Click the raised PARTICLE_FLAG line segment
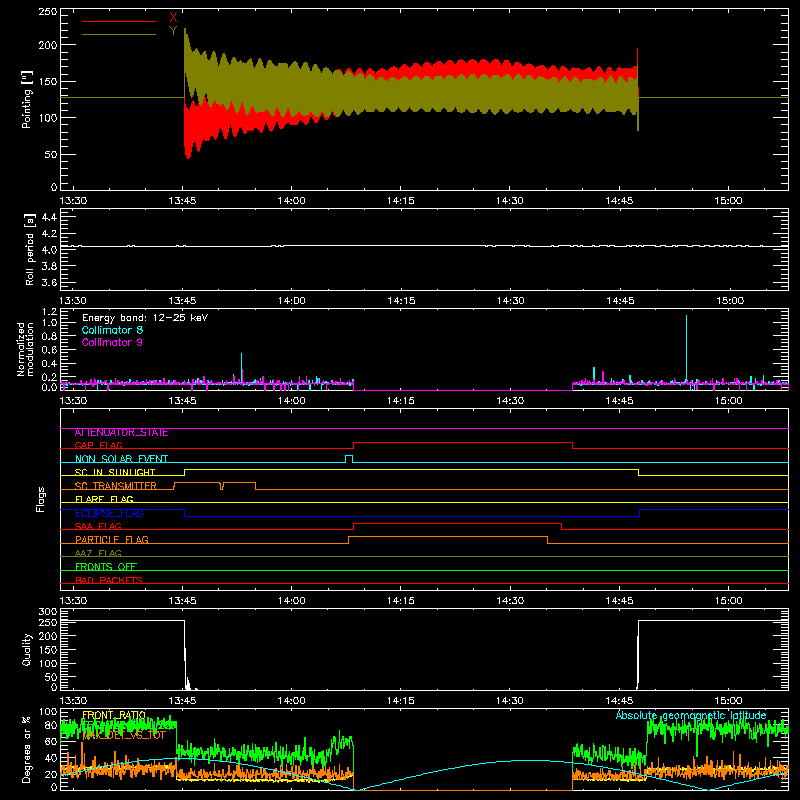This screenshot has height=800, width=800. (x=448, y=537)
